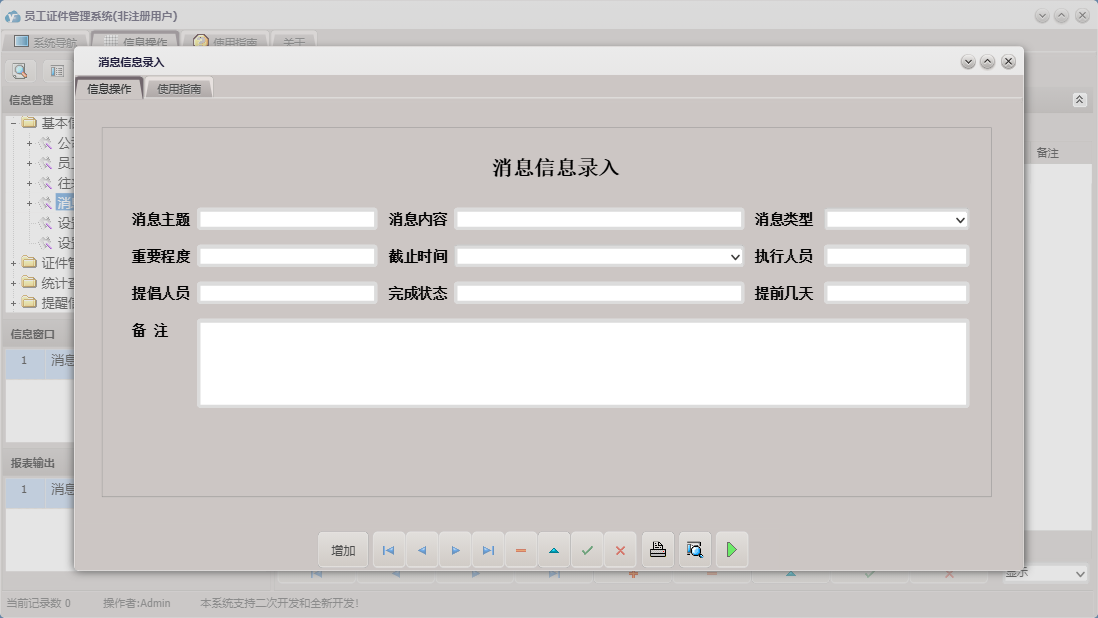Click the red delete record icon
1098x618 pixels.
(x=520, y=549)
